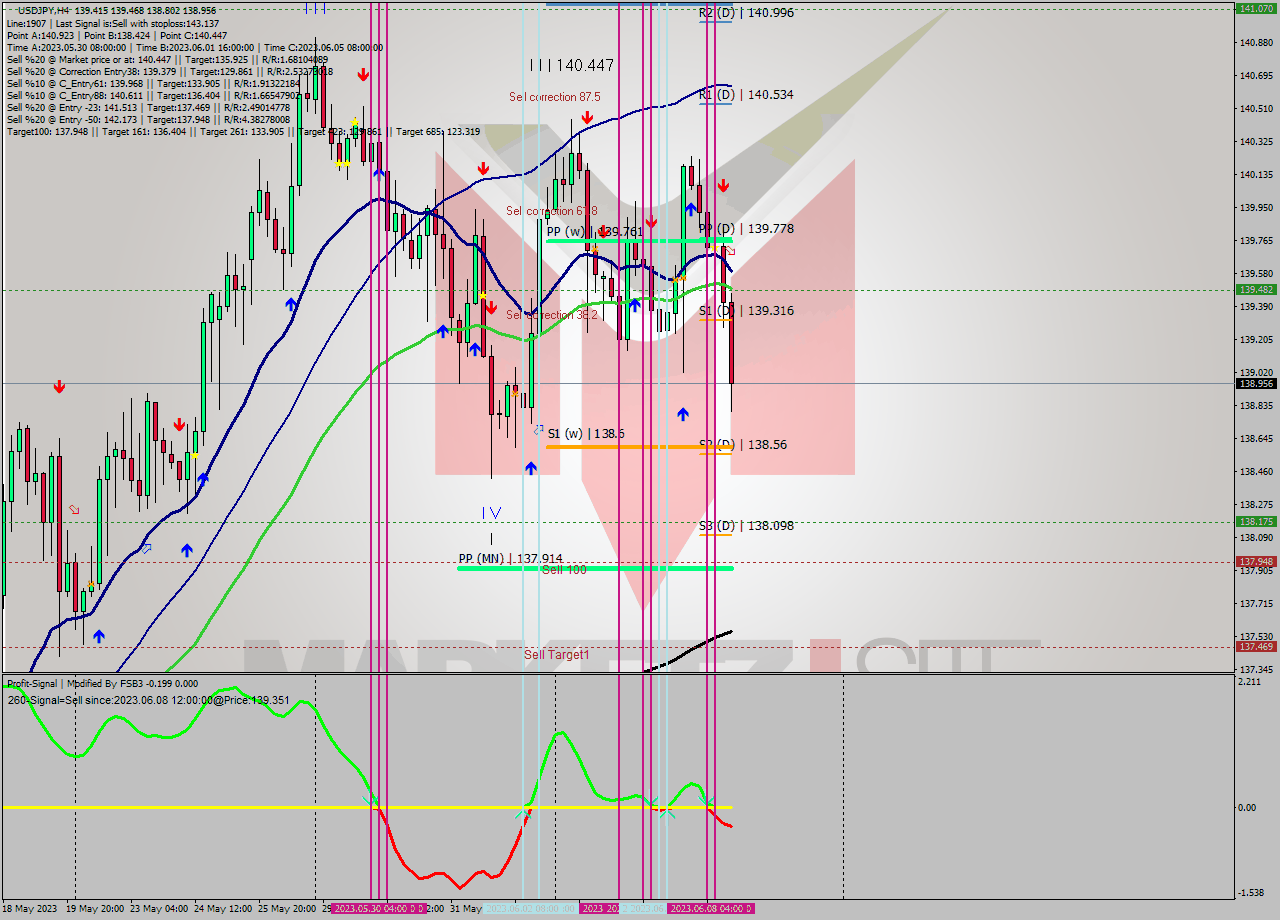Screen dimensions: 1280x920
Task: Select the 'Sell correction 61.8' label
Action: coord(551,211)
